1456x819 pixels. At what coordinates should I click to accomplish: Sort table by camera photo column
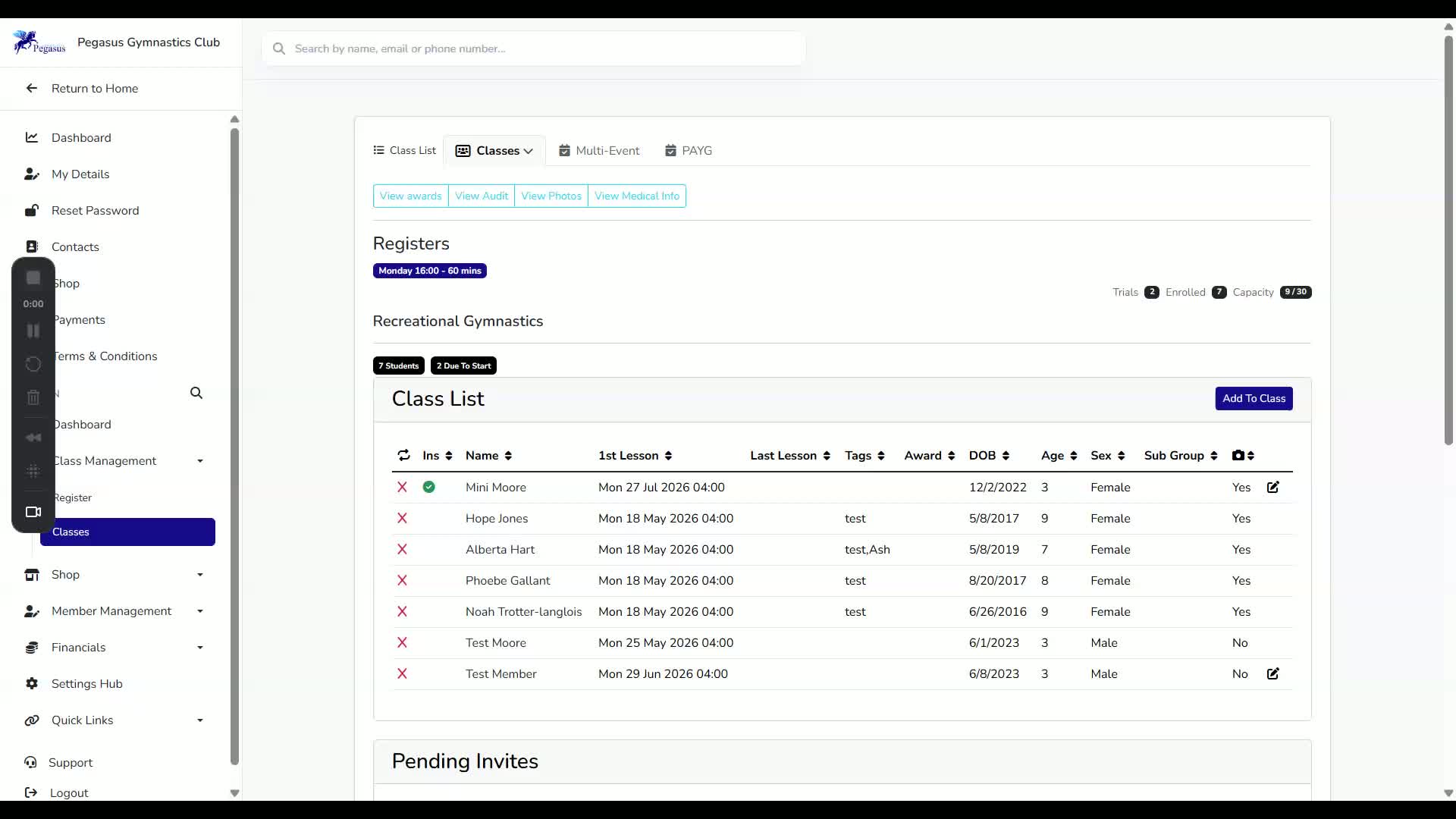coord(1243,455)
